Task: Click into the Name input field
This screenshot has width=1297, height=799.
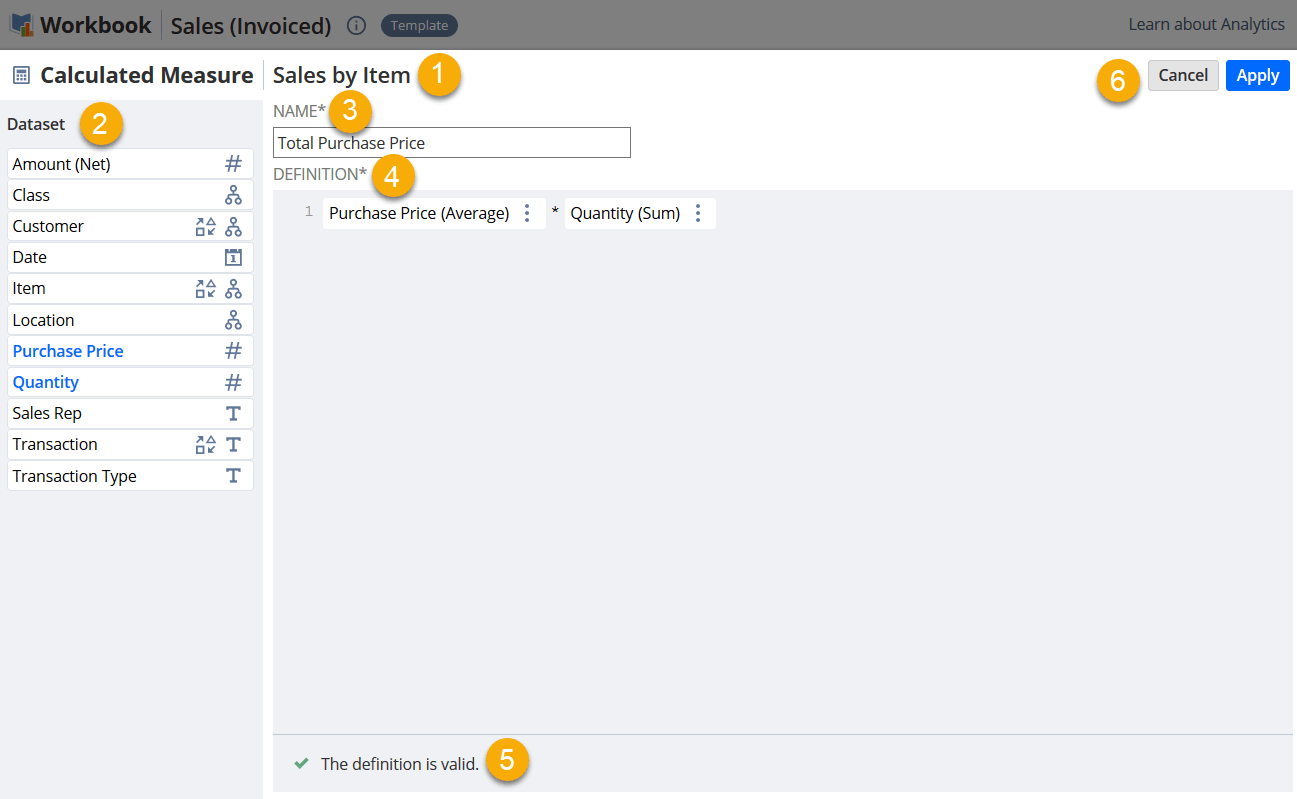Action: [452, 143]
